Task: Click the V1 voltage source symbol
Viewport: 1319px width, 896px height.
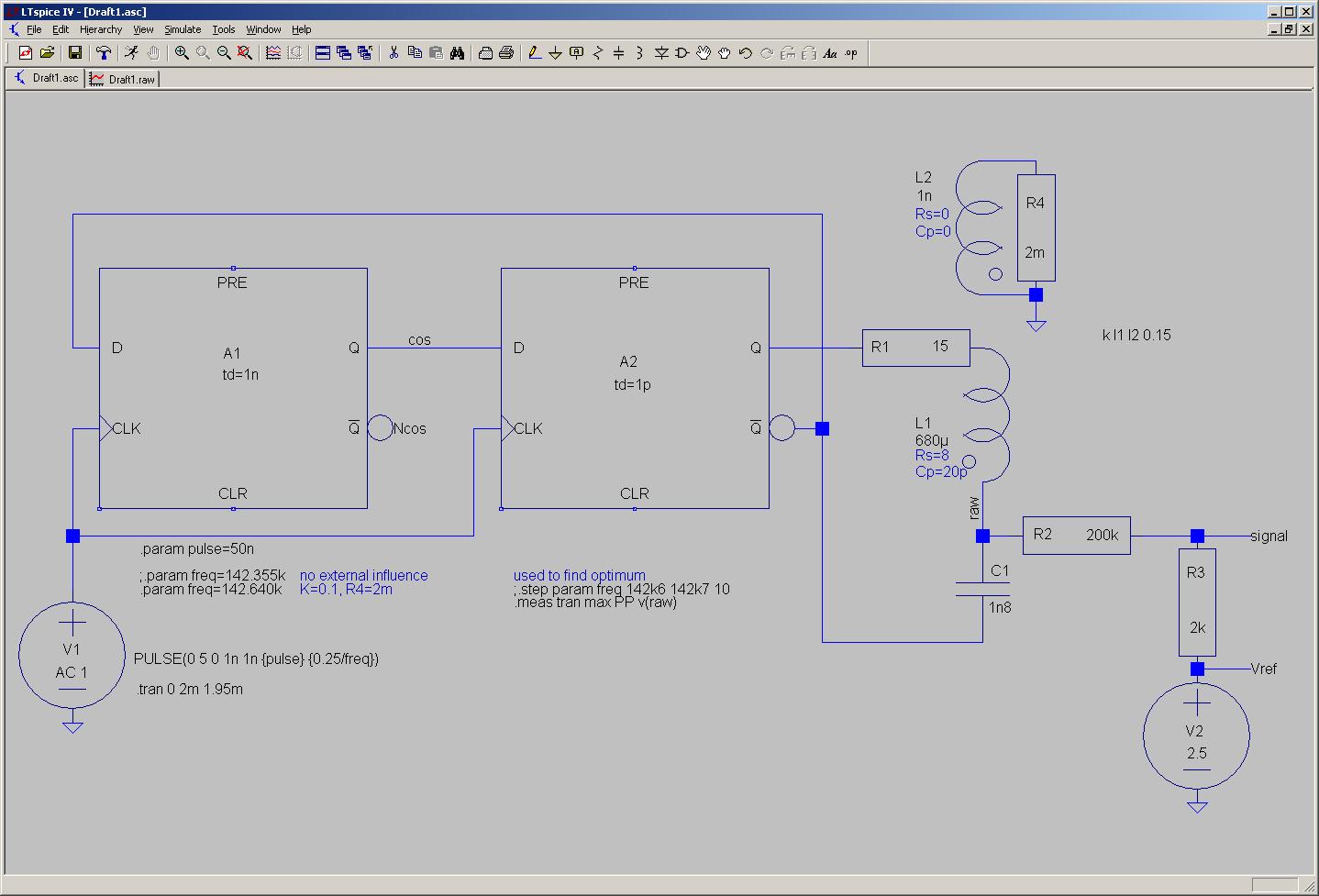Action: point(72,655)
